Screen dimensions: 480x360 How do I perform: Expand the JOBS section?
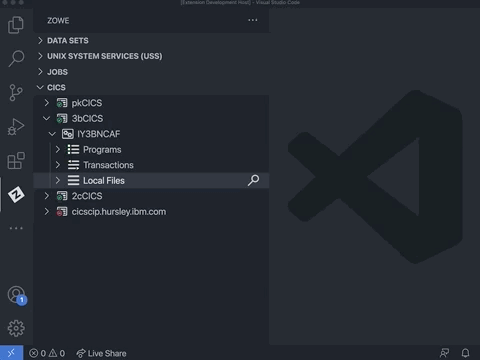point(40,72)
